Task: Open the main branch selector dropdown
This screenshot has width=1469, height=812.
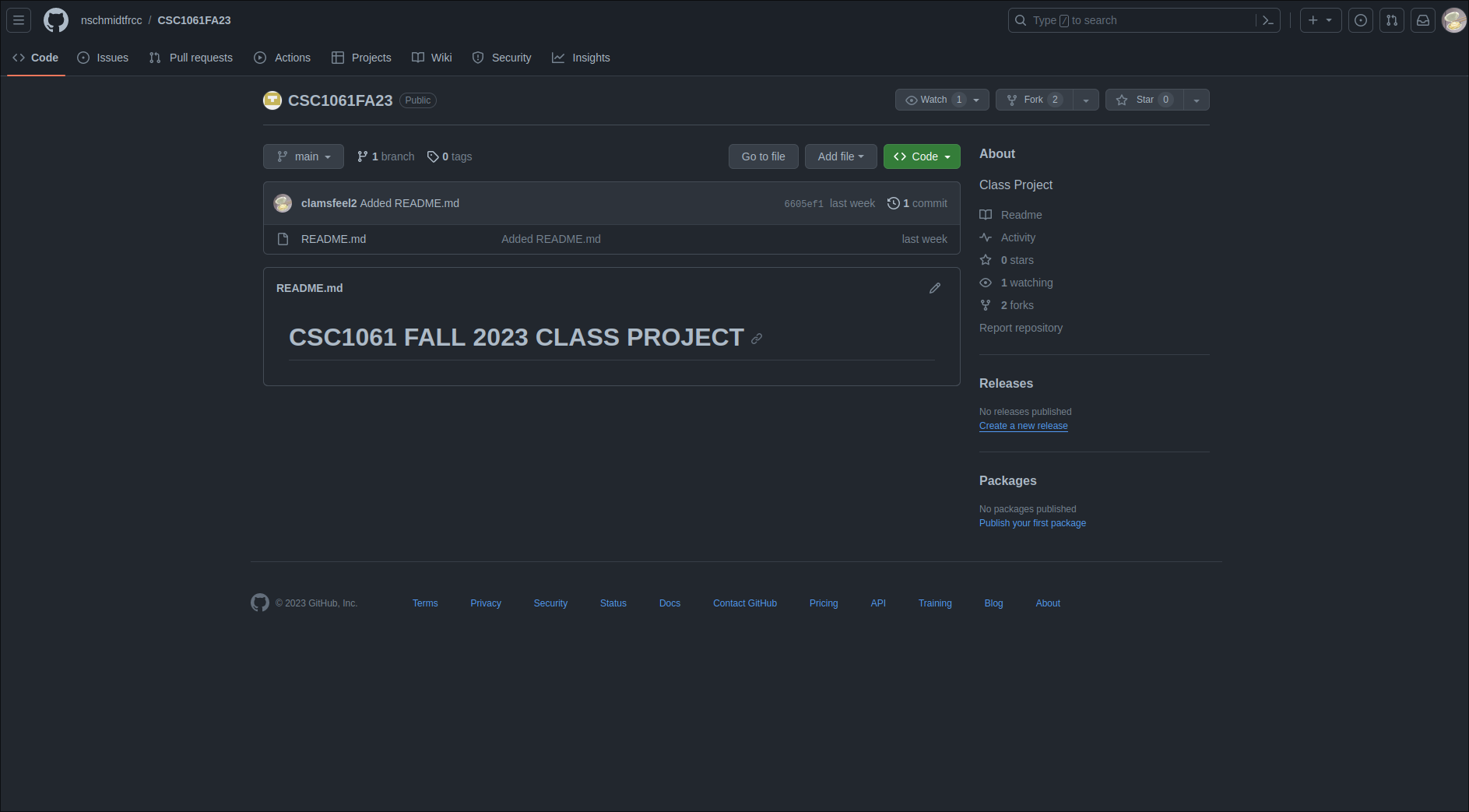Action: [x=304, y=156]
